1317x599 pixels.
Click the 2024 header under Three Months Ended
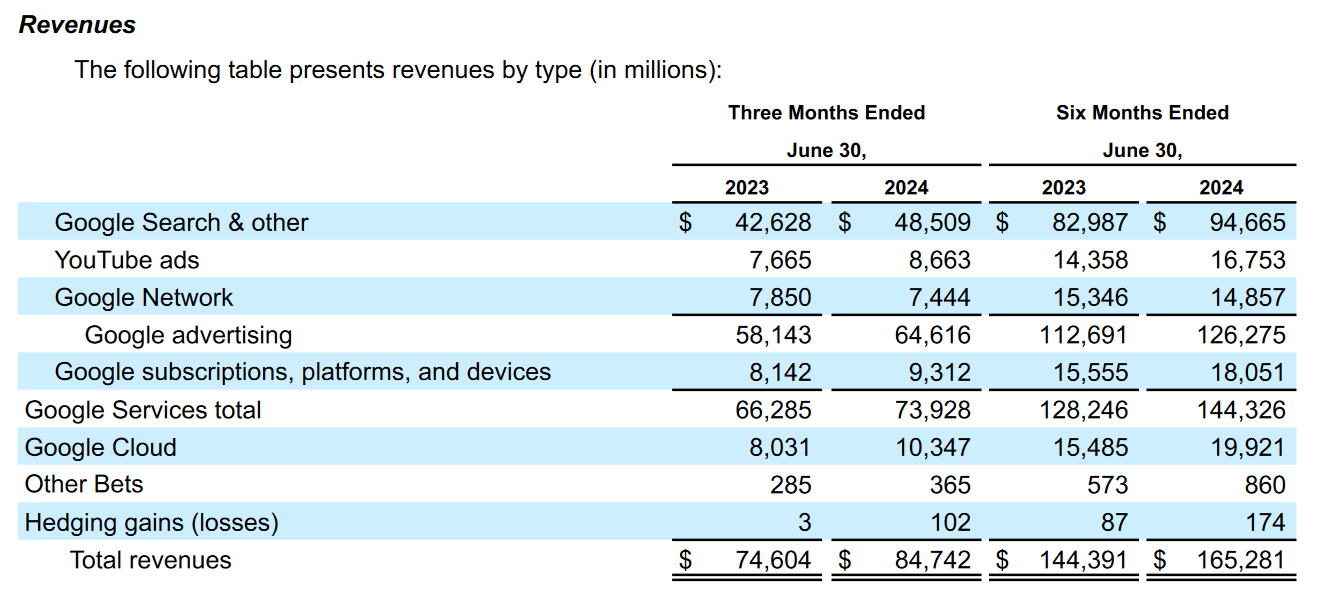[906, 188]
